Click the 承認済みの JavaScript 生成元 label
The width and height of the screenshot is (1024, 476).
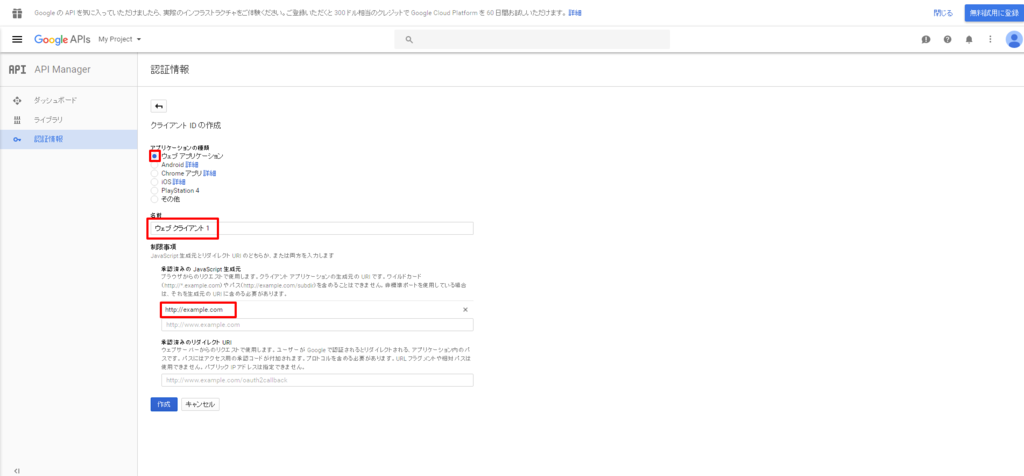click(x=202, y=268)
